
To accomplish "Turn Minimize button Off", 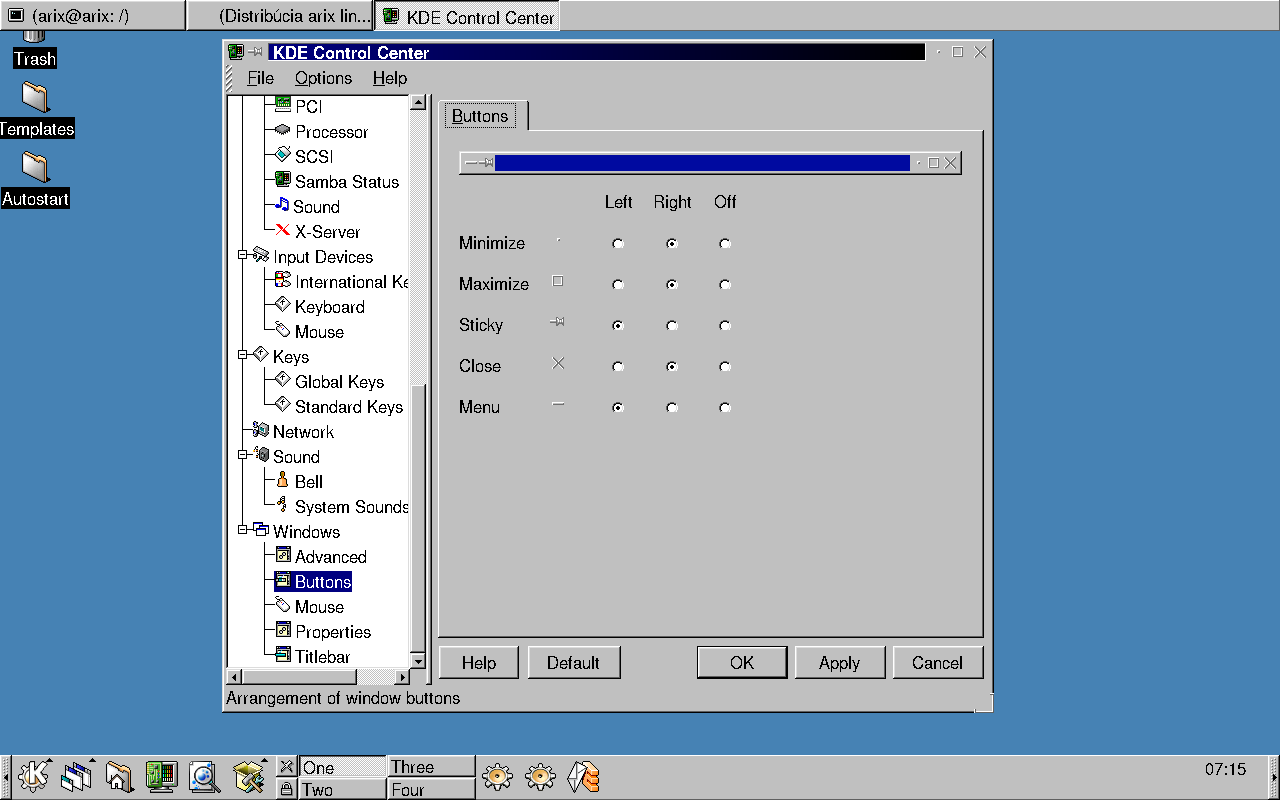I will (725, 243).
